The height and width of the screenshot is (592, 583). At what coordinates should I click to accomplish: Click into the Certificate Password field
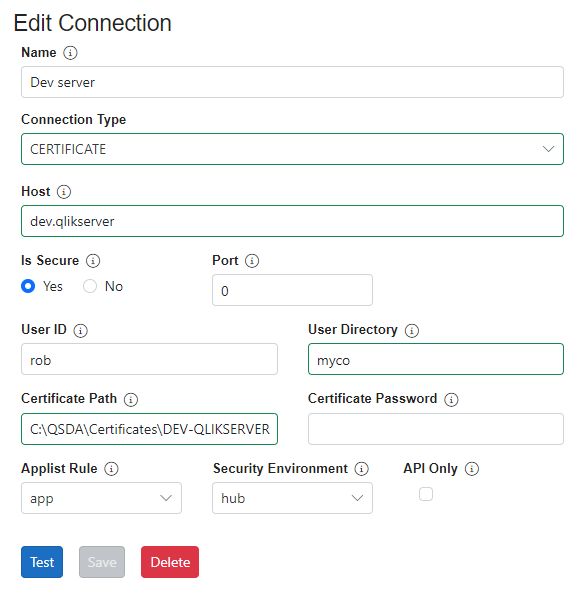point(436,429)
